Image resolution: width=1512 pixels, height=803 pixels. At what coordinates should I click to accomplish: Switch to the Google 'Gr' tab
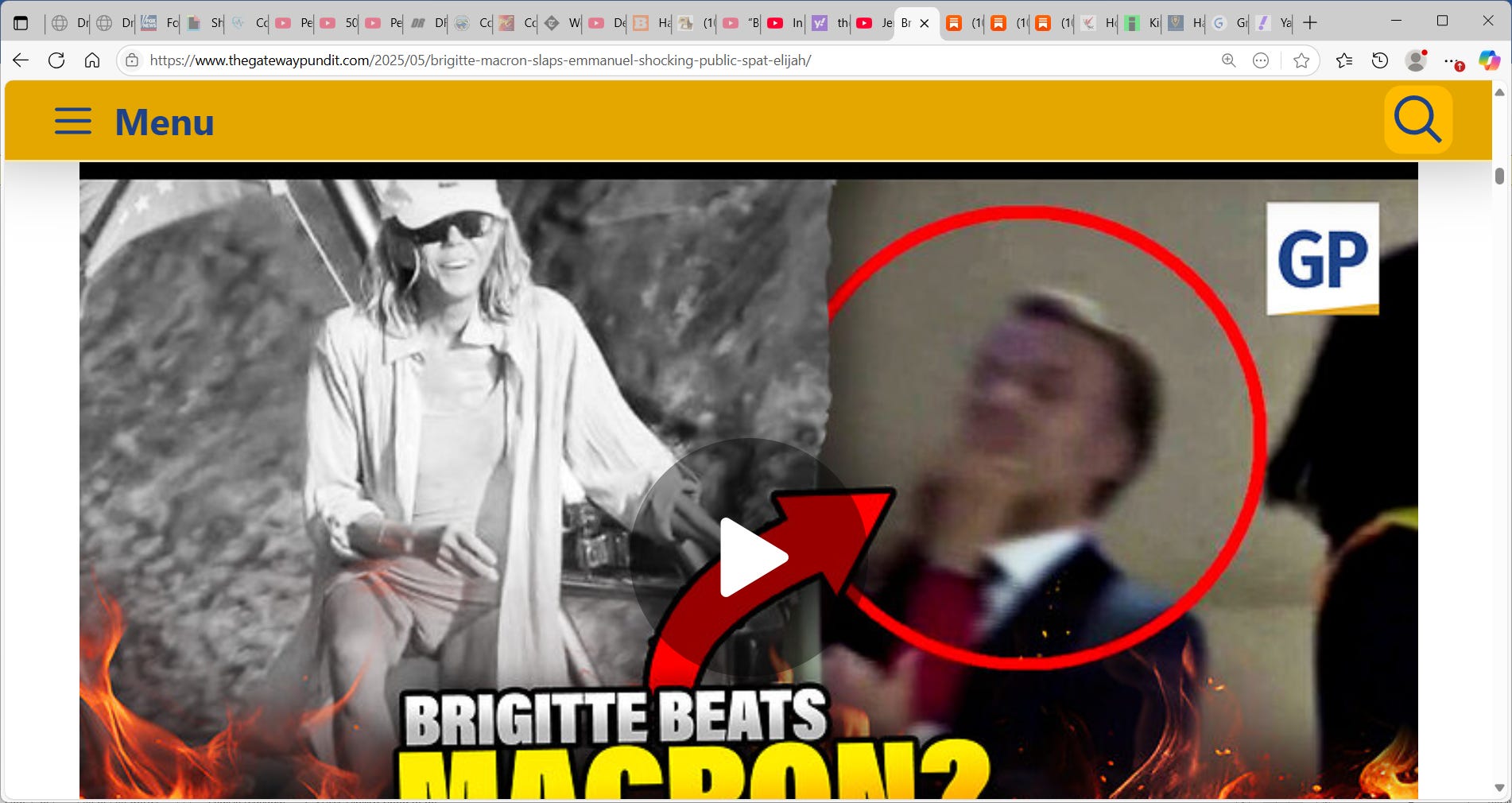click(1229, 23)
